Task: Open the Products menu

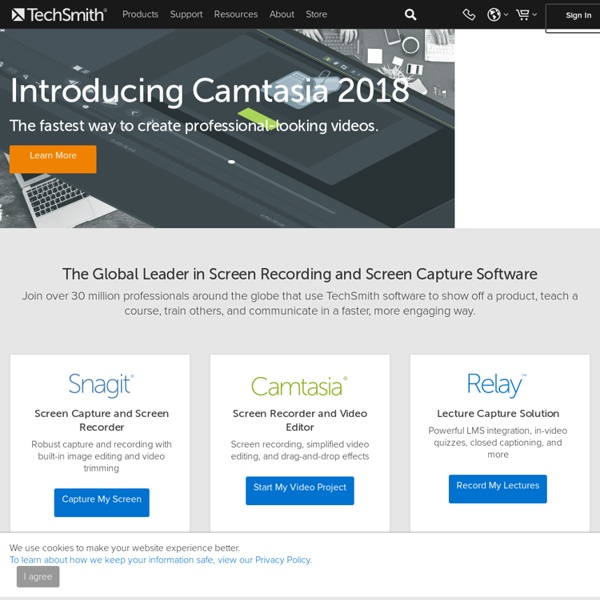Action: pos(140,14)
